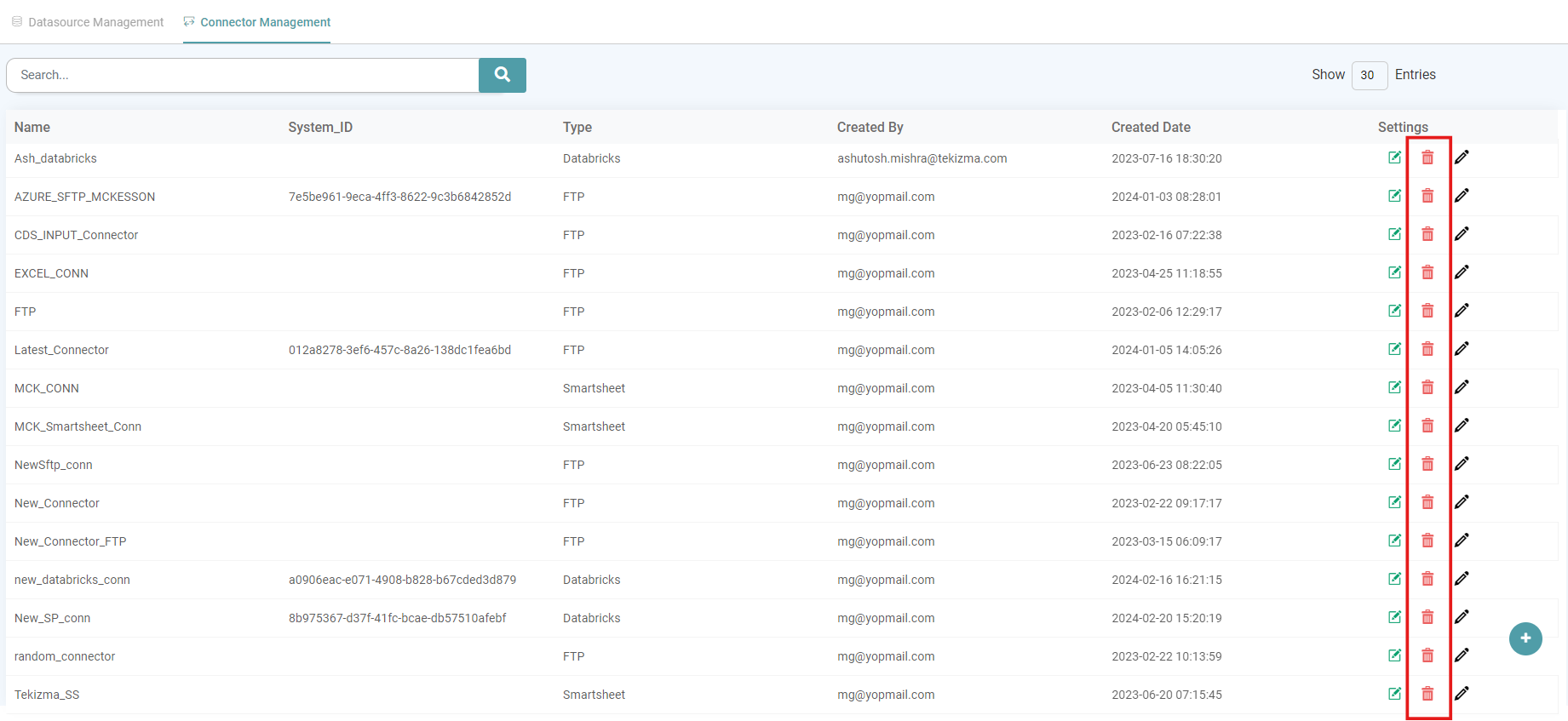
Task: Click green edit icon for Latest_Connector
Action: 1394,349
